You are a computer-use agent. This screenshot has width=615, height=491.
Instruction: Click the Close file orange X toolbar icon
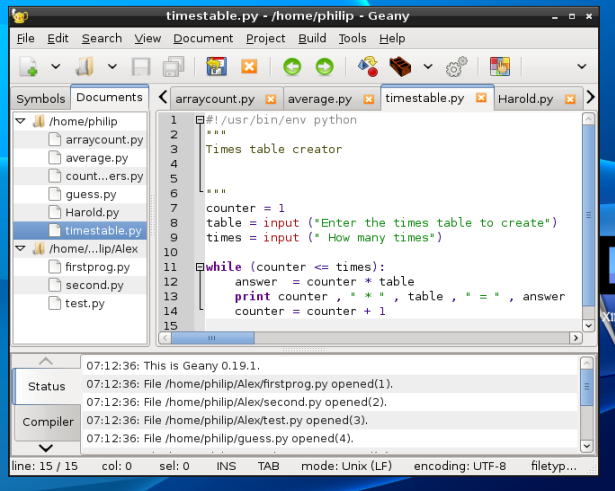pos(249,67)
